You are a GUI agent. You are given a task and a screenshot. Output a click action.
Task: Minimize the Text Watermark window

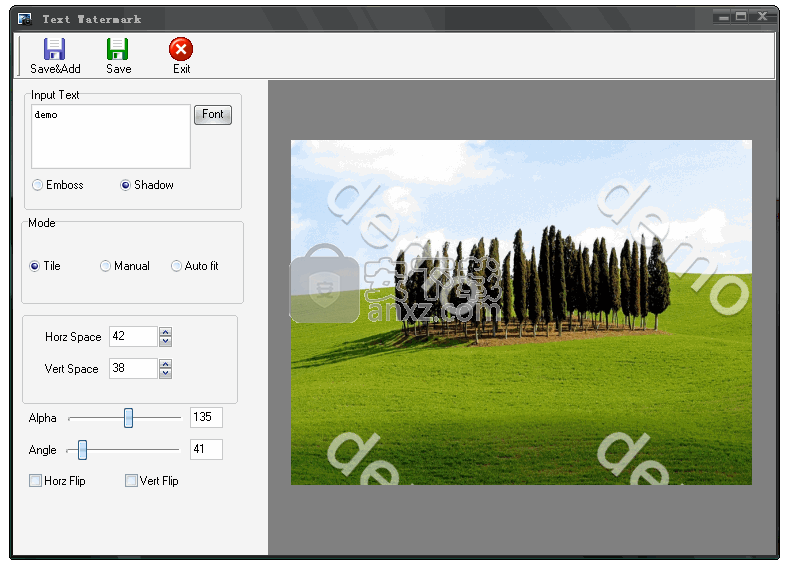point(724,18)
